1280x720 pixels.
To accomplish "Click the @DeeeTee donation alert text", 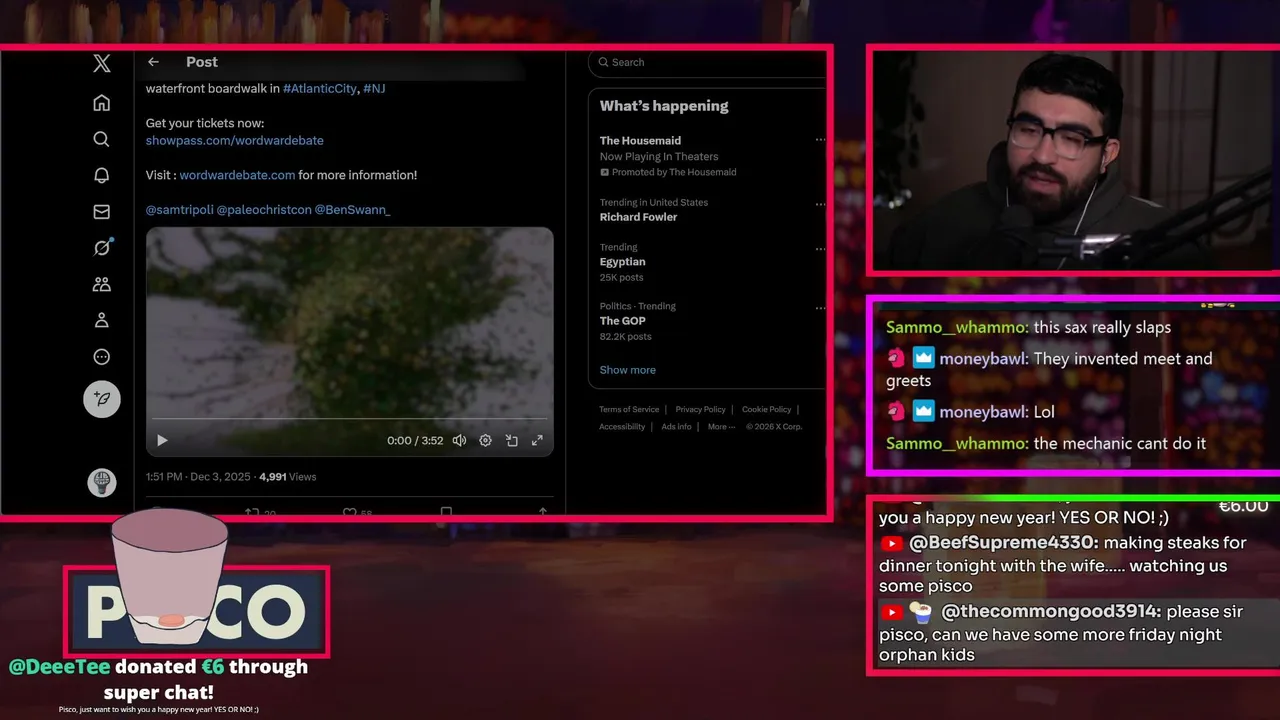I will pos(159,679).
